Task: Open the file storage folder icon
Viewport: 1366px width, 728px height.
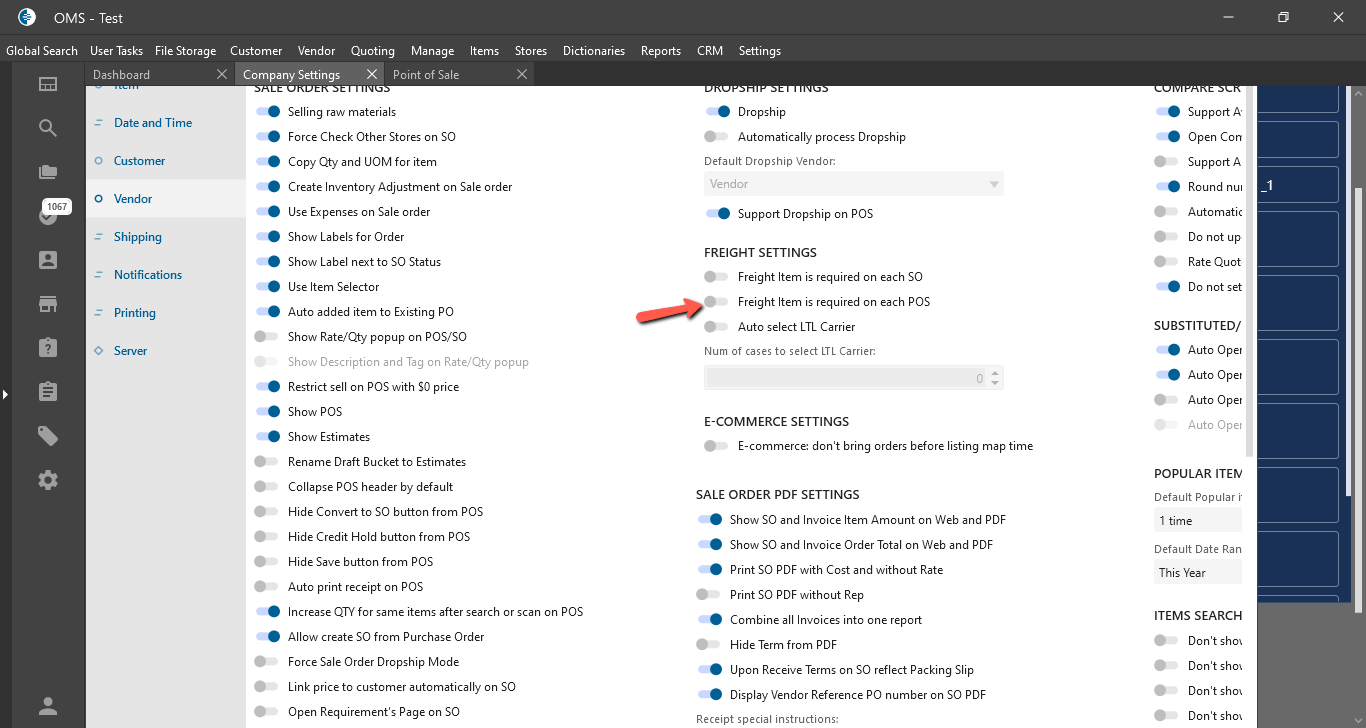Action: [x=48, y=172]
